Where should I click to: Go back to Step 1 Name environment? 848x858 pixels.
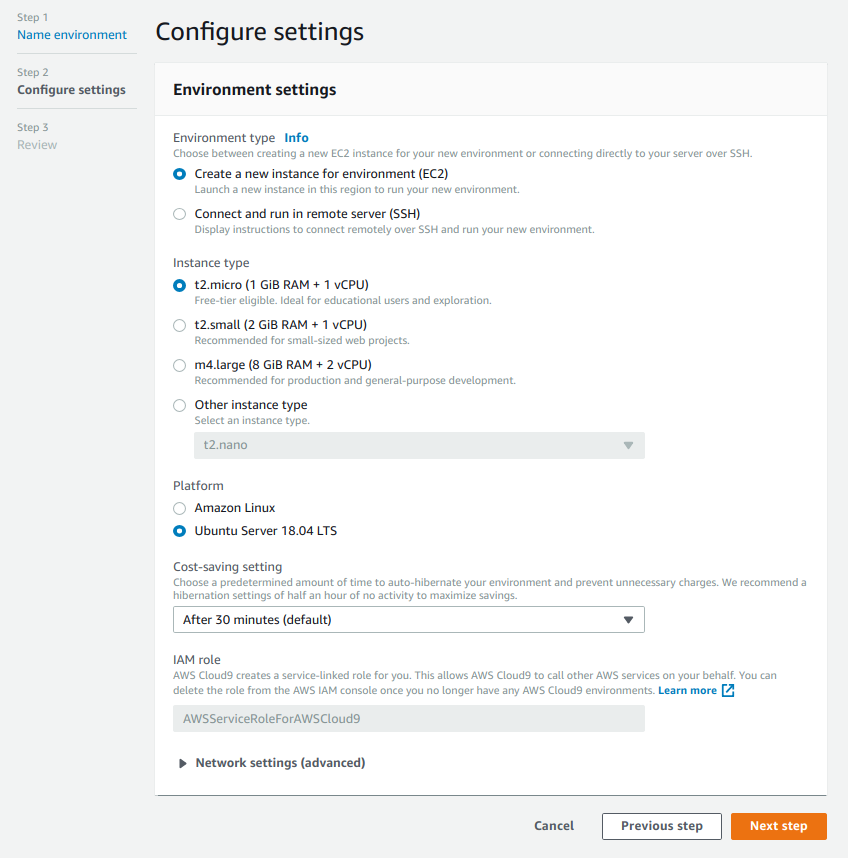click(70, 34)
